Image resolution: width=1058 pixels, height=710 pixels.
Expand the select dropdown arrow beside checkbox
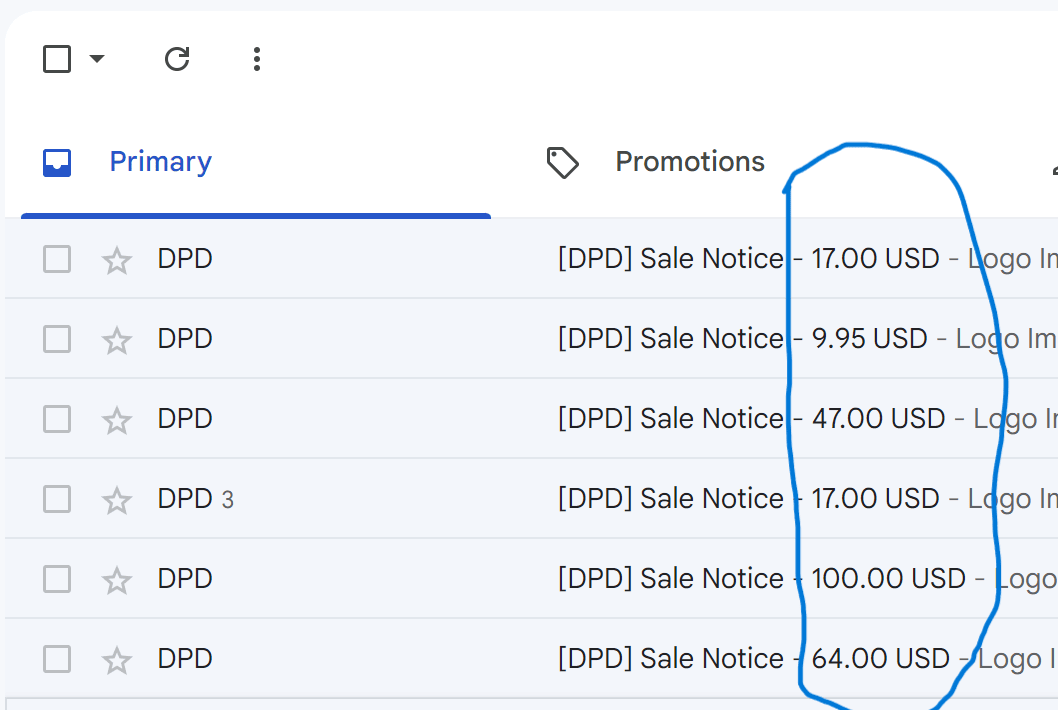(x=97, y=59)
